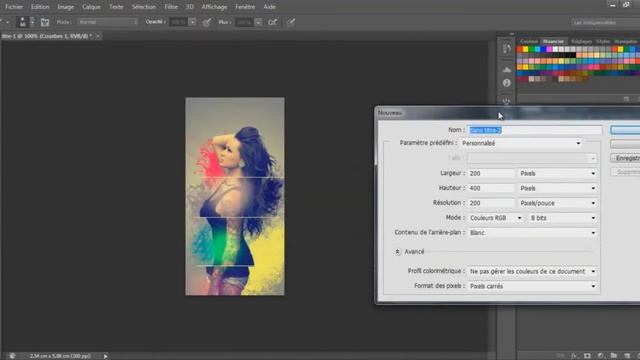Click the pressure-for-opacity icon after Opacité
This screenshot has height=360, width=640.
(207, 22)
